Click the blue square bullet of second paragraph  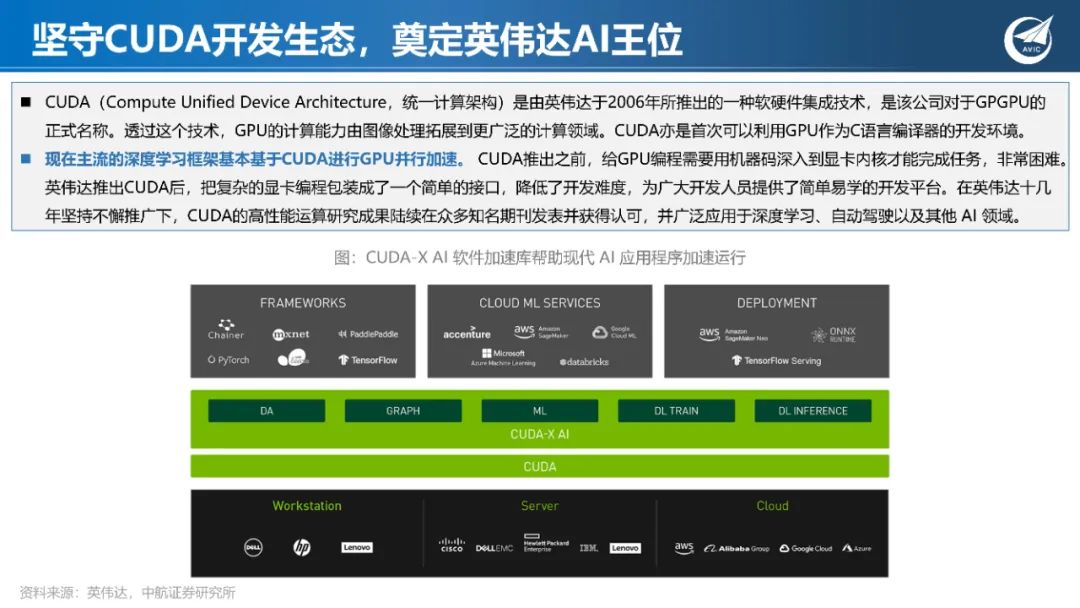coord(26,159)
